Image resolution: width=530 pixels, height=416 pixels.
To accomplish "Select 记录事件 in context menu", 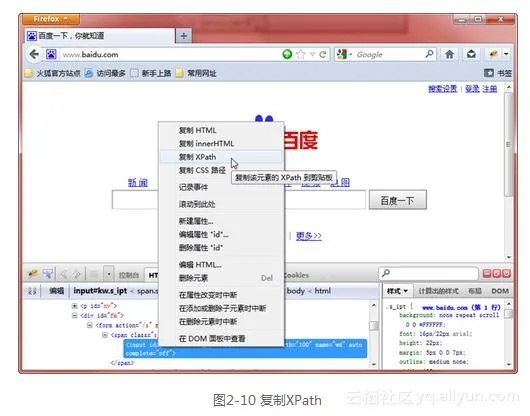I will [221, 187].
